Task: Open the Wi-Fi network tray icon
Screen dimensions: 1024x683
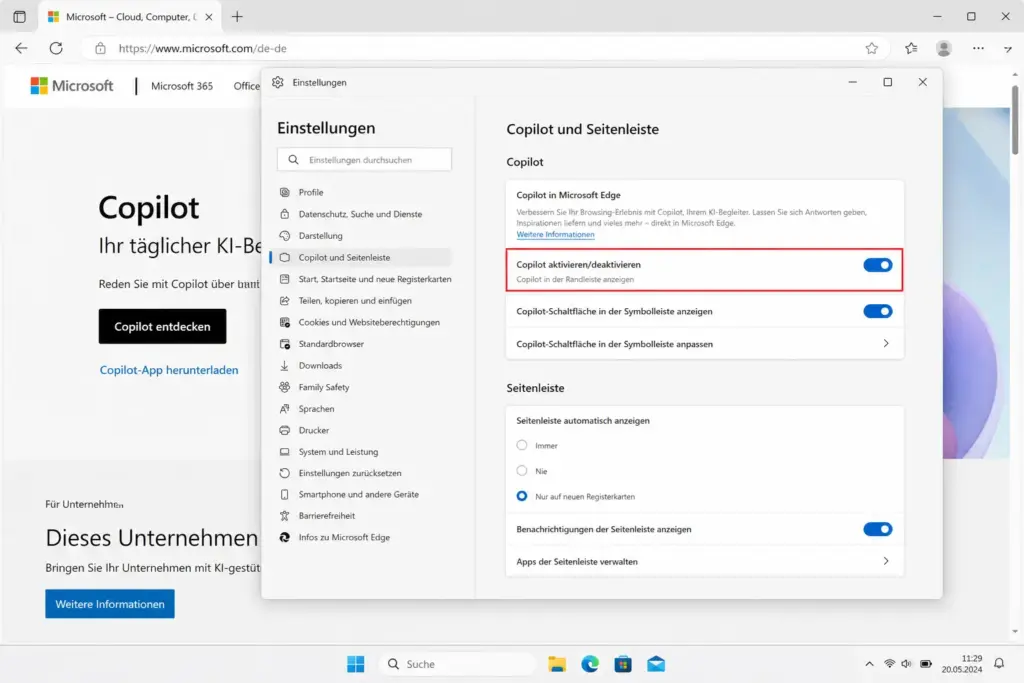Action: [x=889, y=664]
